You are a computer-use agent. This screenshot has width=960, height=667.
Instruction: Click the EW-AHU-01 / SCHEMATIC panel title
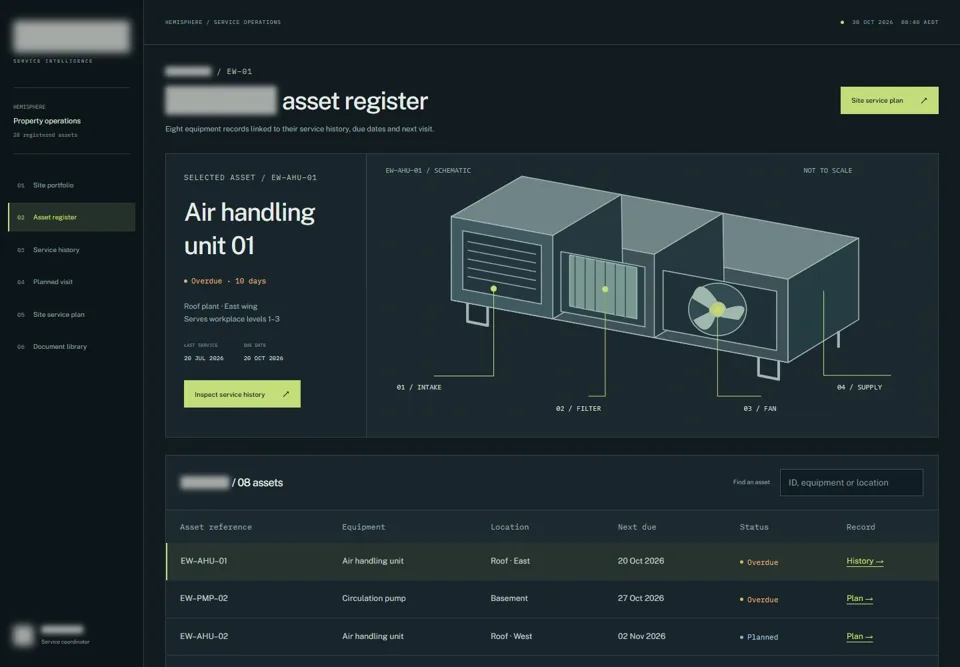point(428,171)
